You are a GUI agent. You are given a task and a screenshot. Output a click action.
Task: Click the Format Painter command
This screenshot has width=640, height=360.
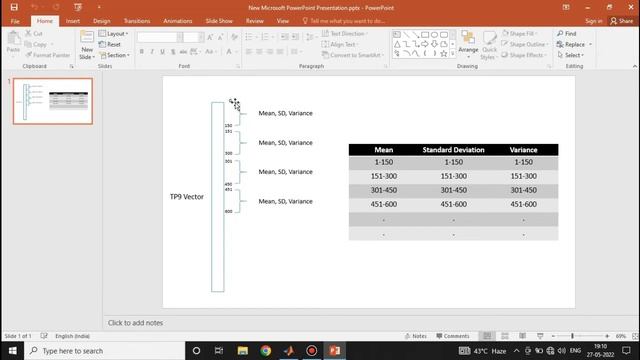pos(48,55)
